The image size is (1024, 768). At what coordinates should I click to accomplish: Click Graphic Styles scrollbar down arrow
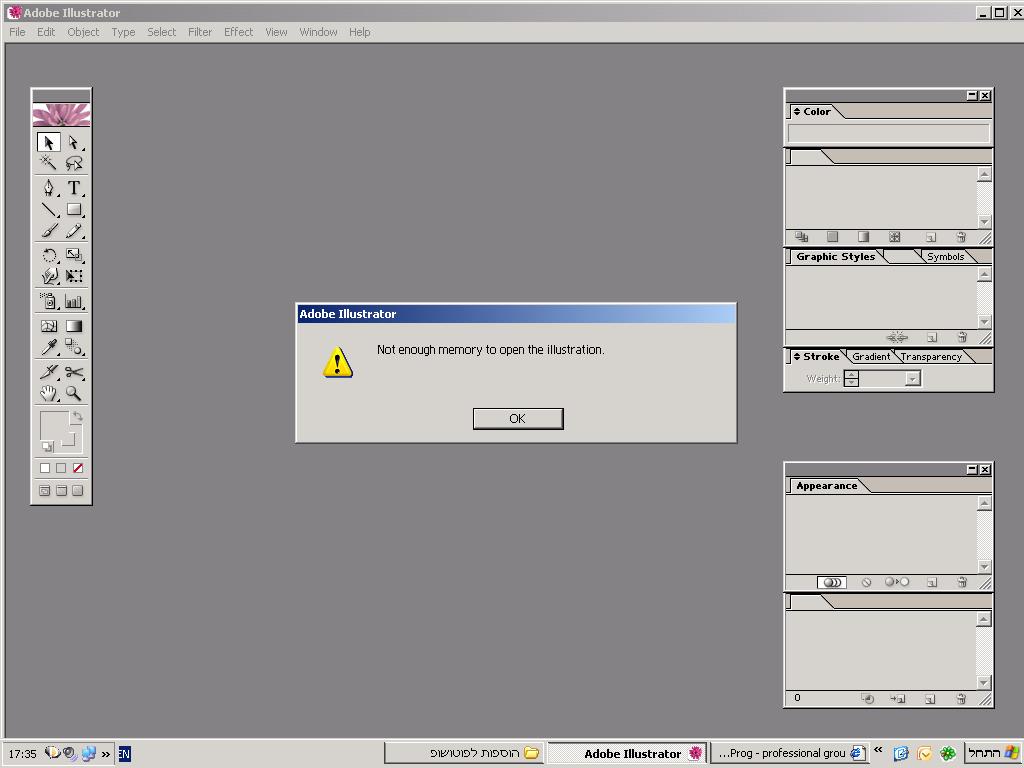(x=984, y=322)
